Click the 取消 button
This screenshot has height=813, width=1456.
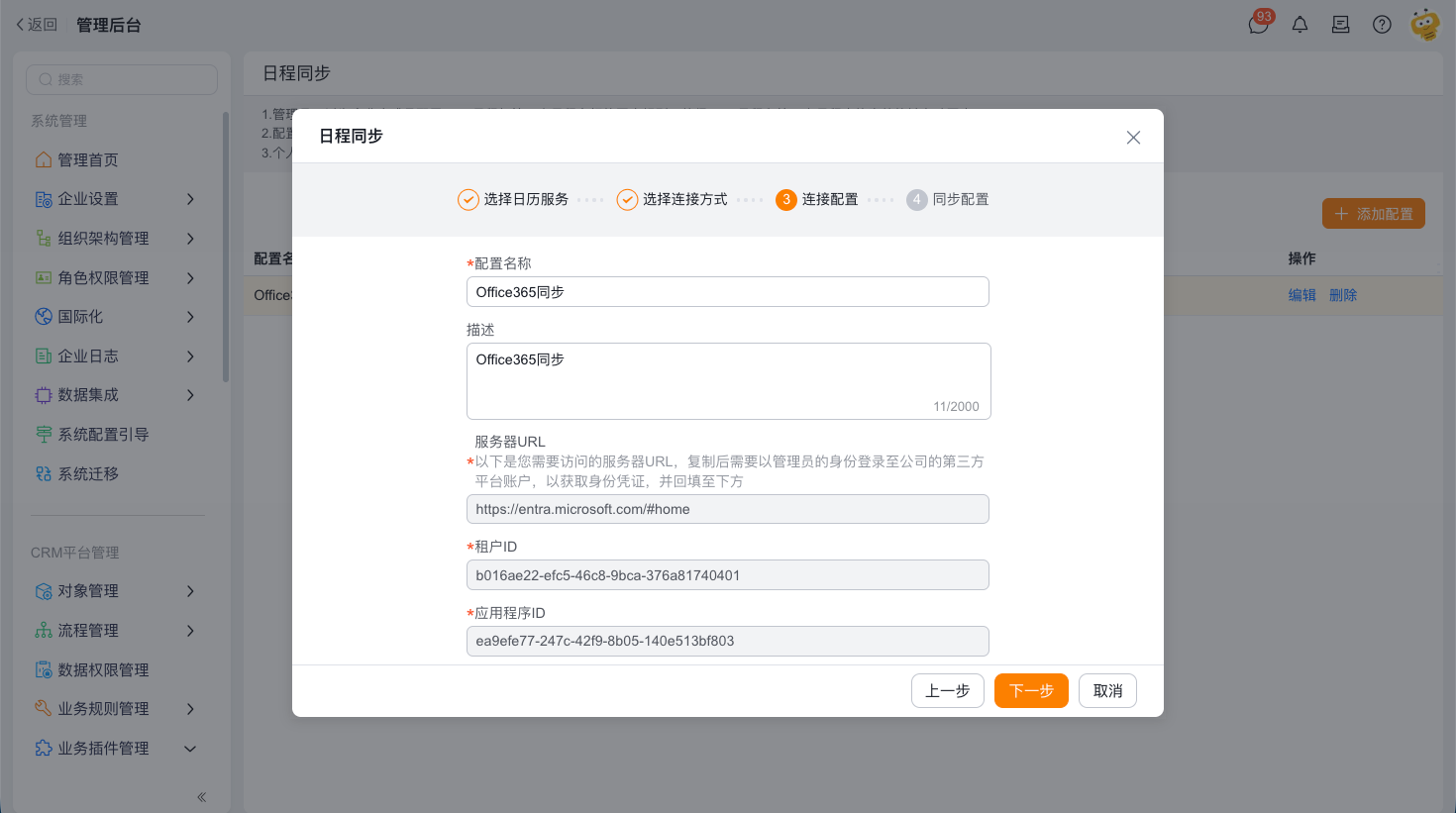tap(1107, 690)
